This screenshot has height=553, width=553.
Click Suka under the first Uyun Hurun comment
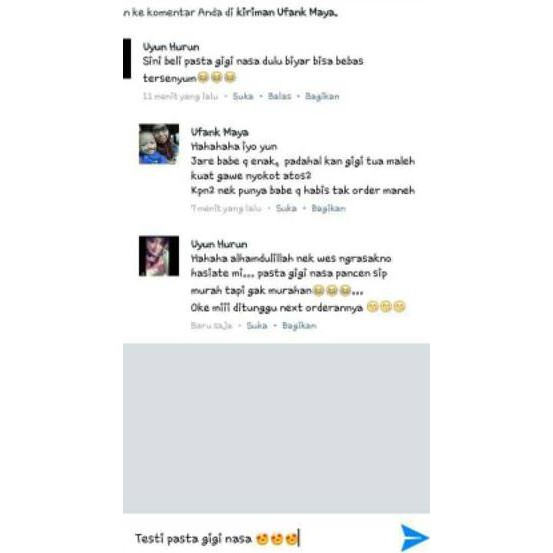click(243, 96)
